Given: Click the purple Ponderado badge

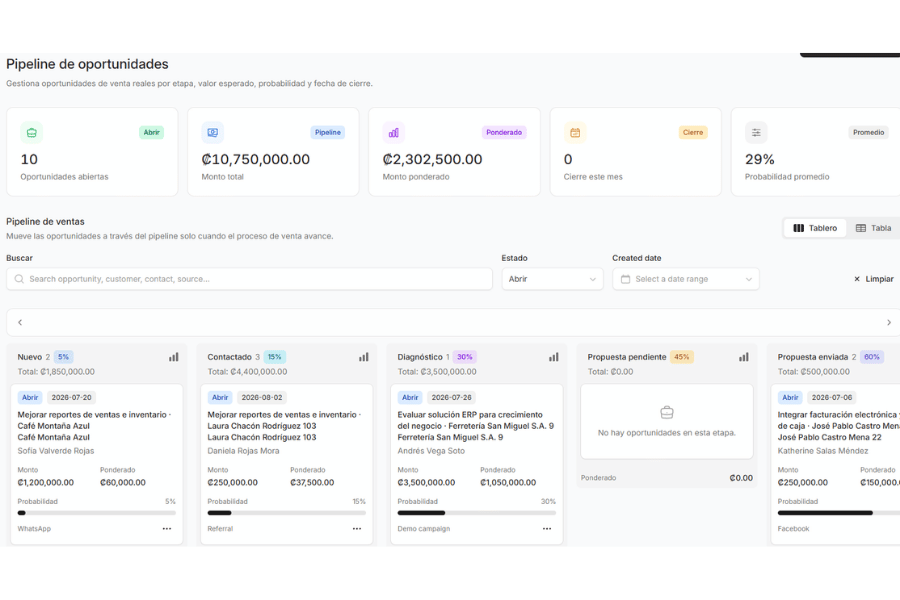Looking at the screenshot, I should [x=504, y=133].
